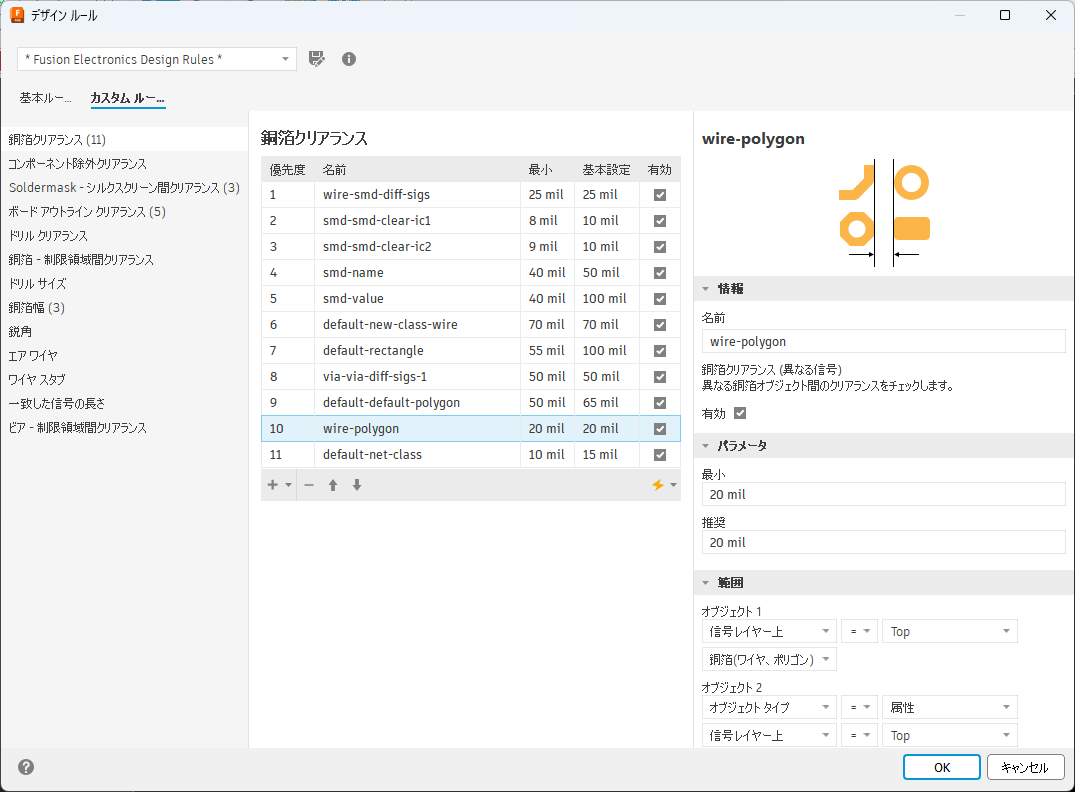1075x792 pixels.
Task: Select ボード アウトライン クリアランス (5)
Action: pyautogui.click(x=124, y=211)
